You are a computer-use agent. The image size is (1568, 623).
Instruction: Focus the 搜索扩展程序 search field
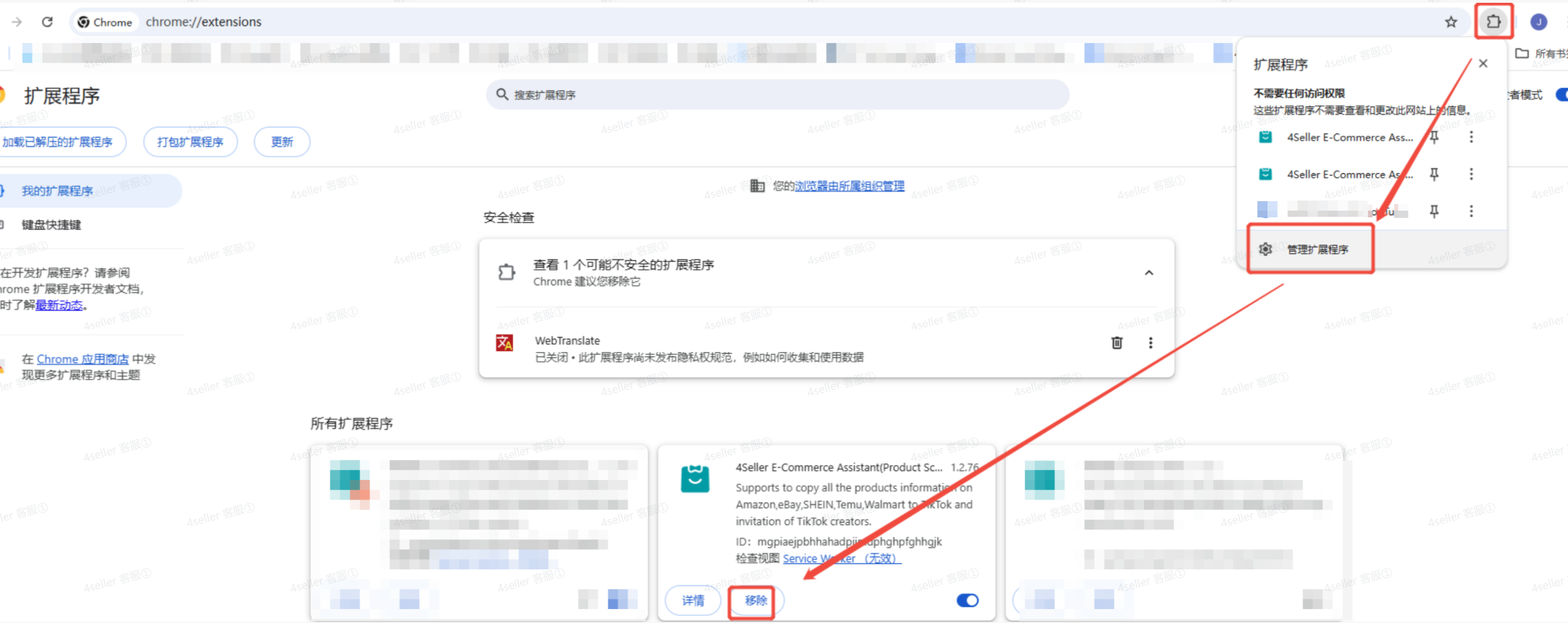pyautogui.click(x=778, y=94)
